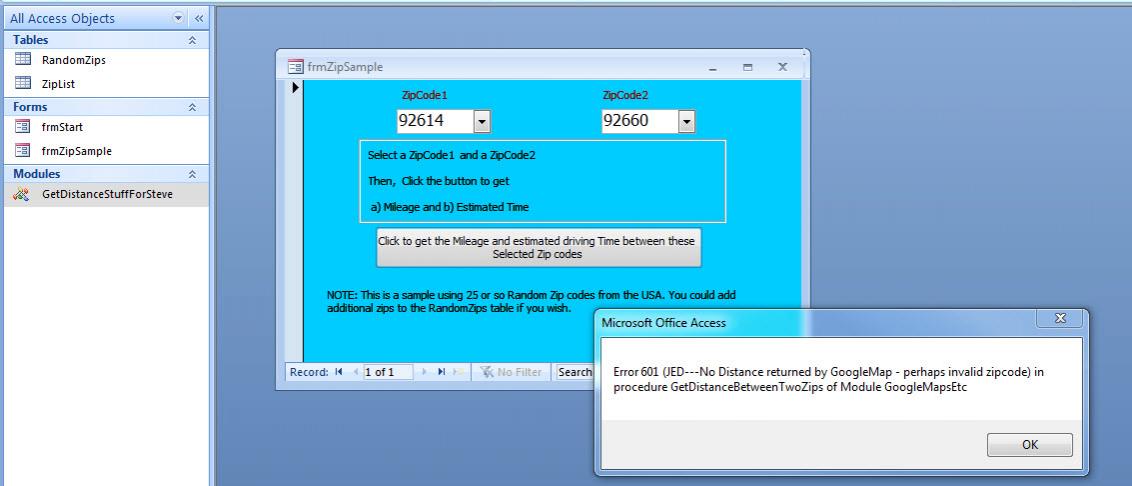Go to the previous record

(x=354, y=372)
